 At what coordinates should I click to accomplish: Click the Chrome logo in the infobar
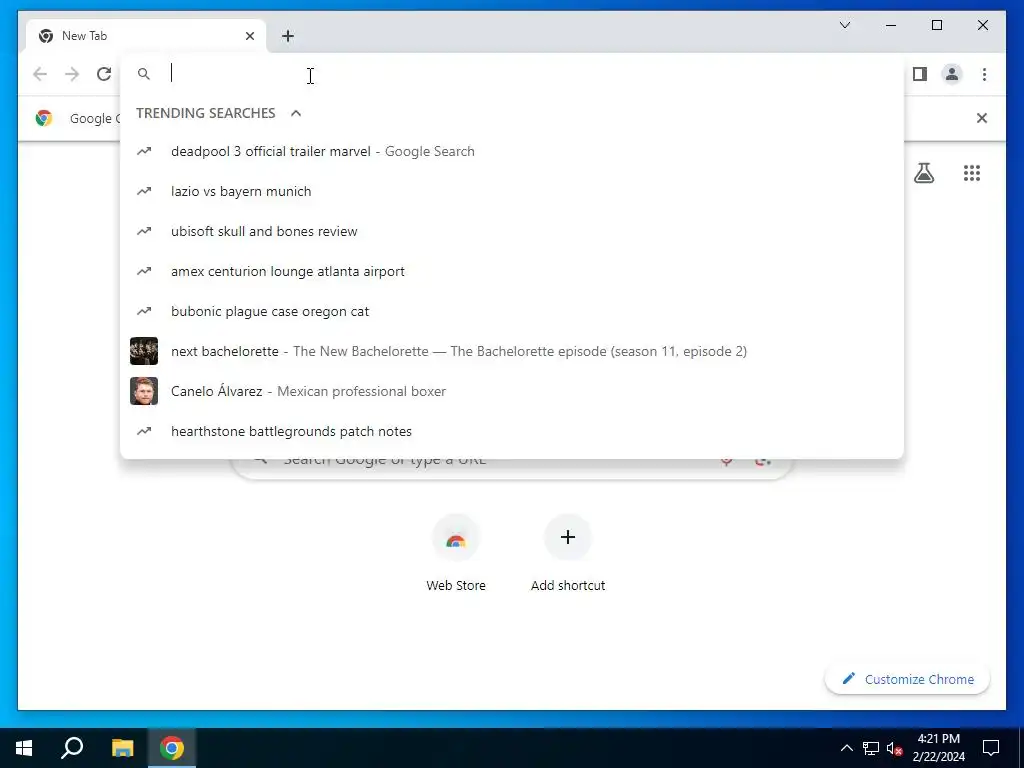(x=44, y=118)
